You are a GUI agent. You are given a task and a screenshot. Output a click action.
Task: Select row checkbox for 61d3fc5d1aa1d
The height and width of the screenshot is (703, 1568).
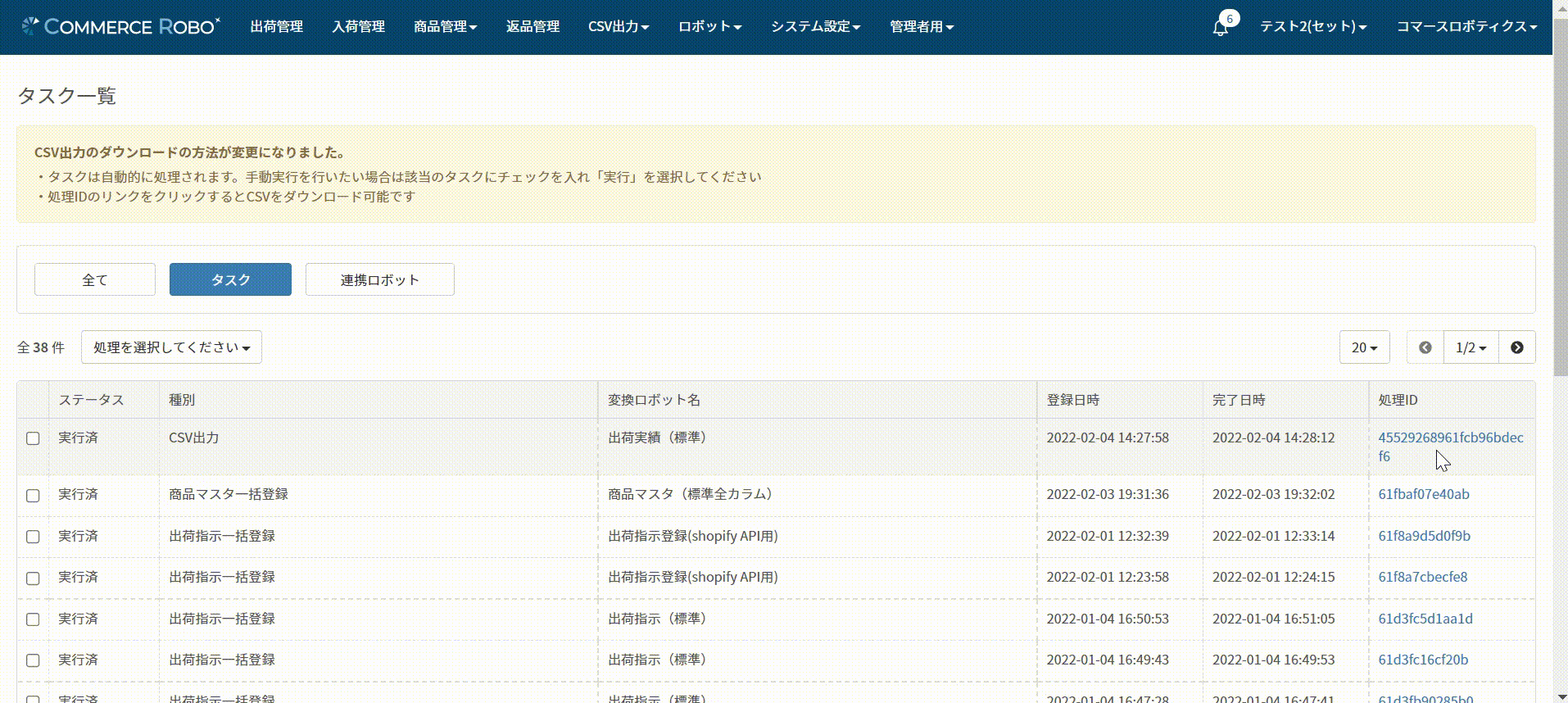coord(33,619)
